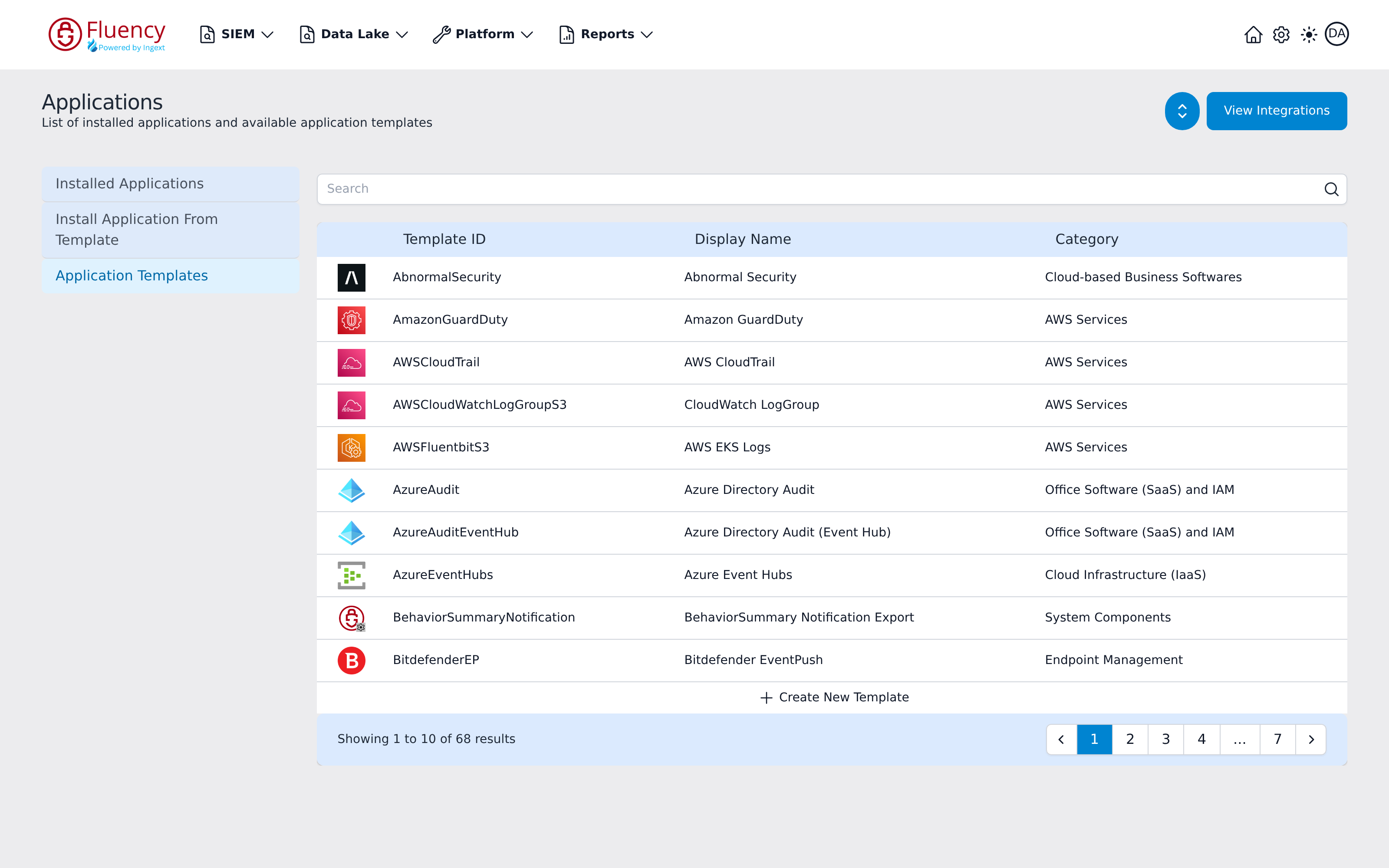Click the Category column header
This screenshot has height=868, width=1389.
[x=1086, y=240]
